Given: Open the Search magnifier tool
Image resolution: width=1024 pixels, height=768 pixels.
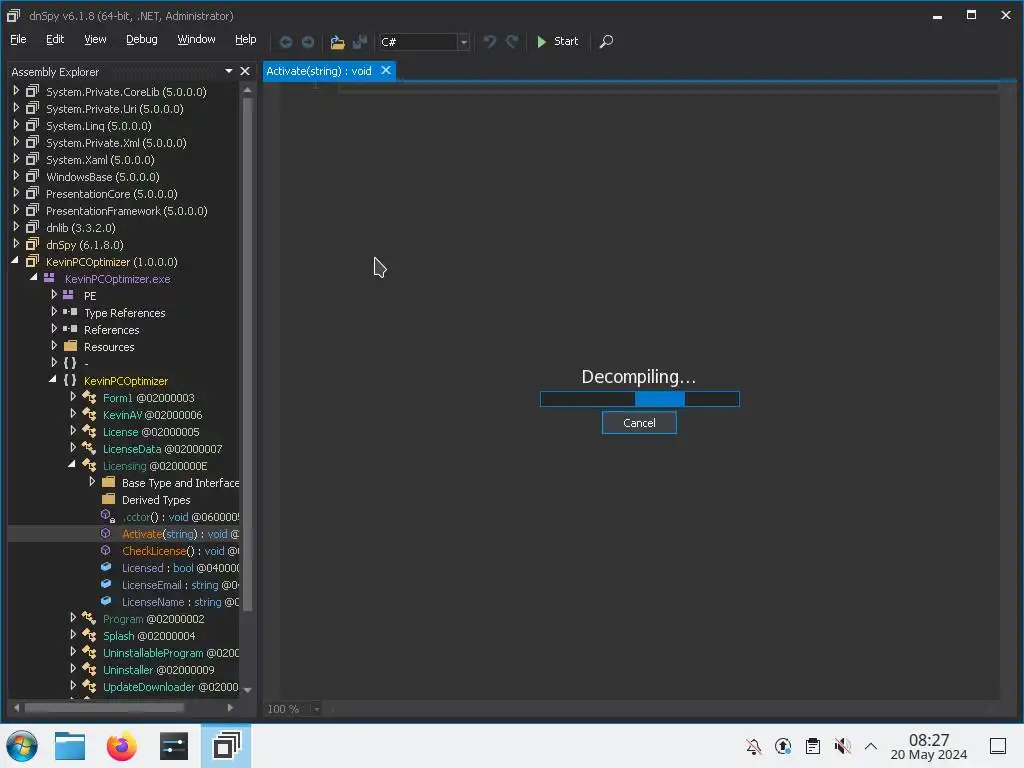Looking at the screenshot, I should (606, 42).
